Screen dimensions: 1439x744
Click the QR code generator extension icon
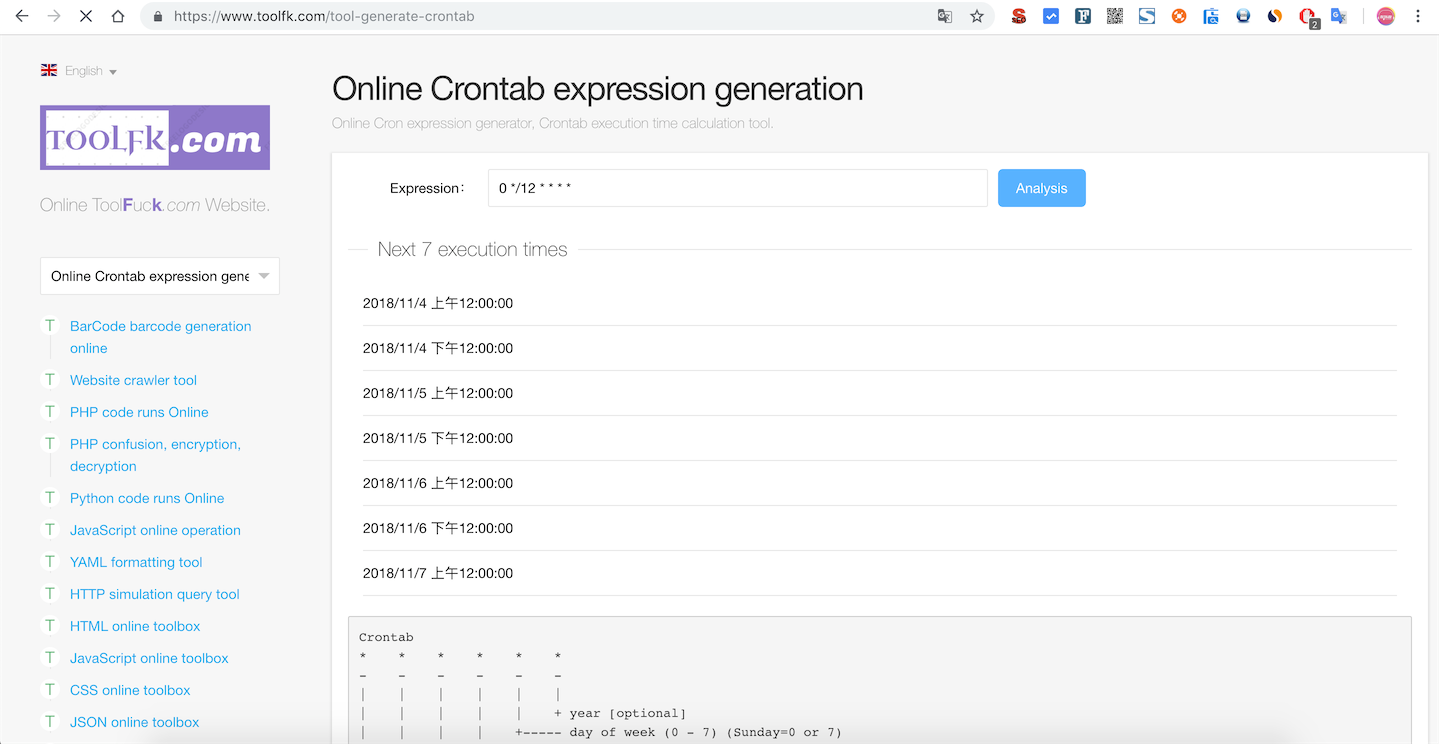pos(1115,15)
